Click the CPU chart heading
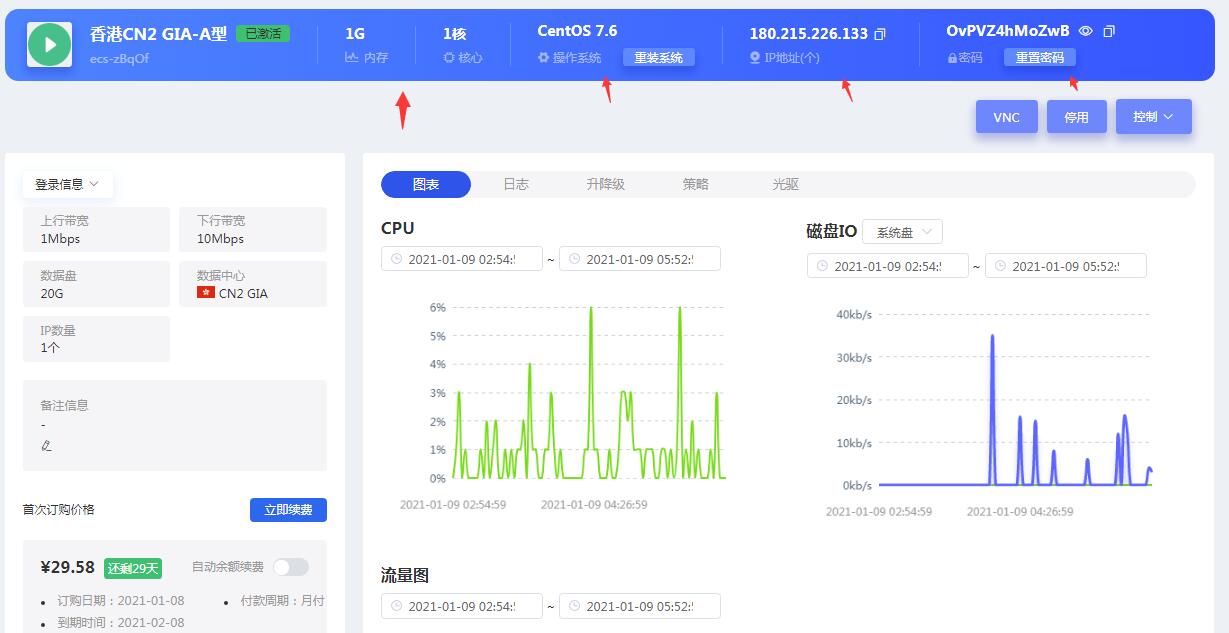This screenshot has width=1229, height=633. [397, 228]
